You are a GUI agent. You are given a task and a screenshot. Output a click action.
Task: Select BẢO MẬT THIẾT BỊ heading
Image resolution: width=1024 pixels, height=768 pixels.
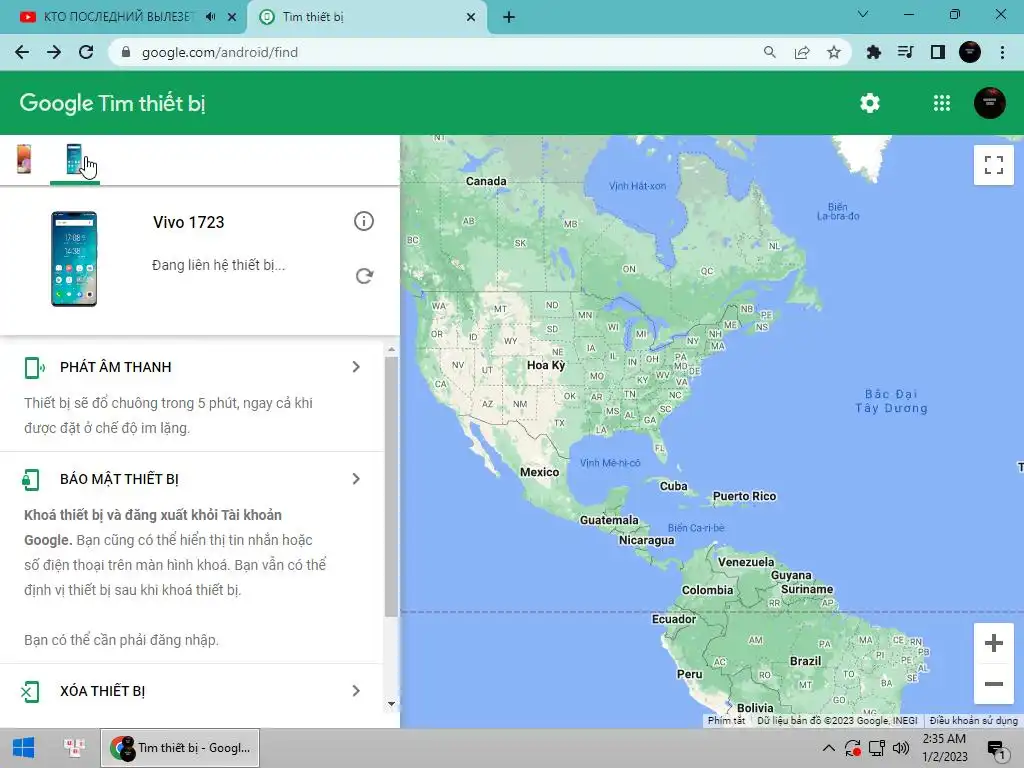119,479
